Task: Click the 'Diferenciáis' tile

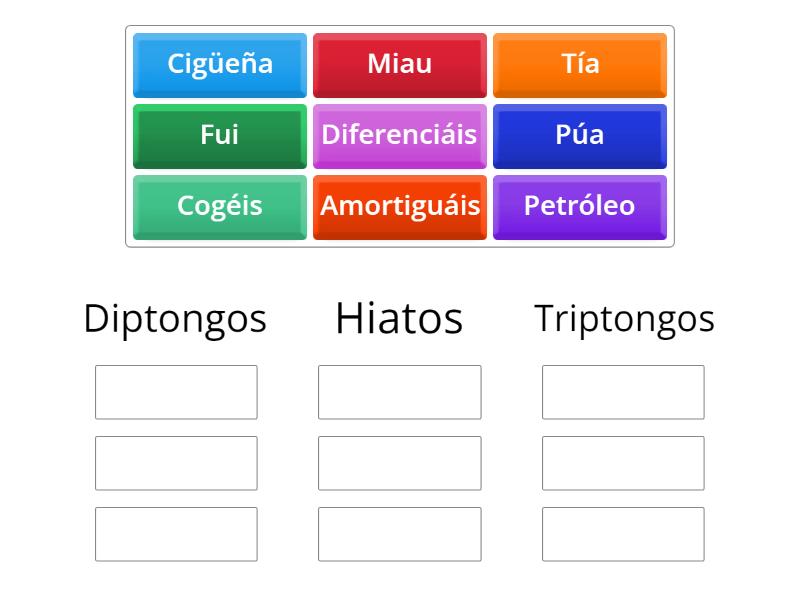Action: [x=400, y=136]
